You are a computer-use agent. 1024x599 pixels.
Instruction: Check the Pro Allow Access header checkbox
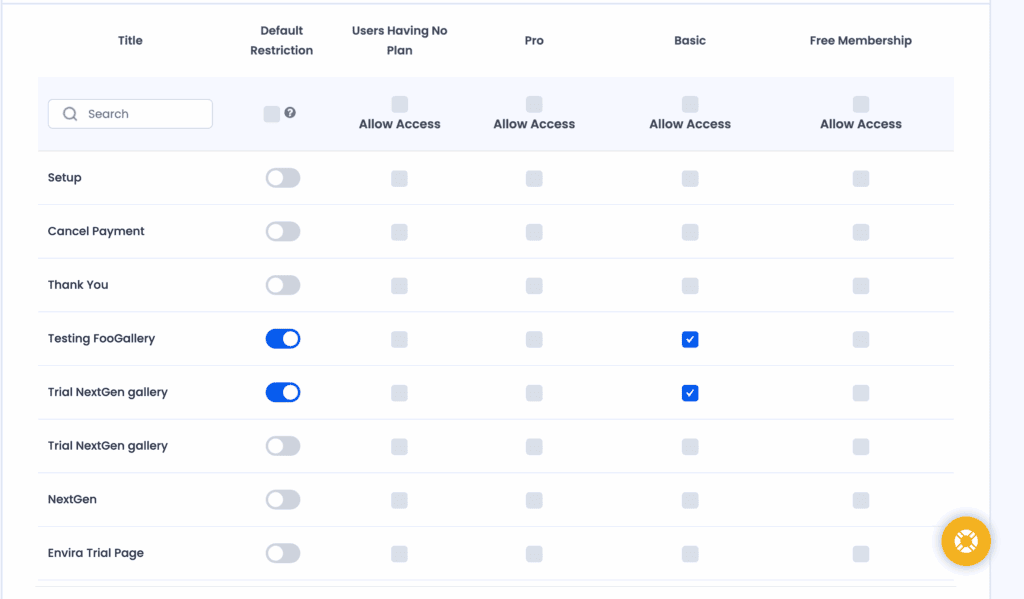(x=534, y=104)
